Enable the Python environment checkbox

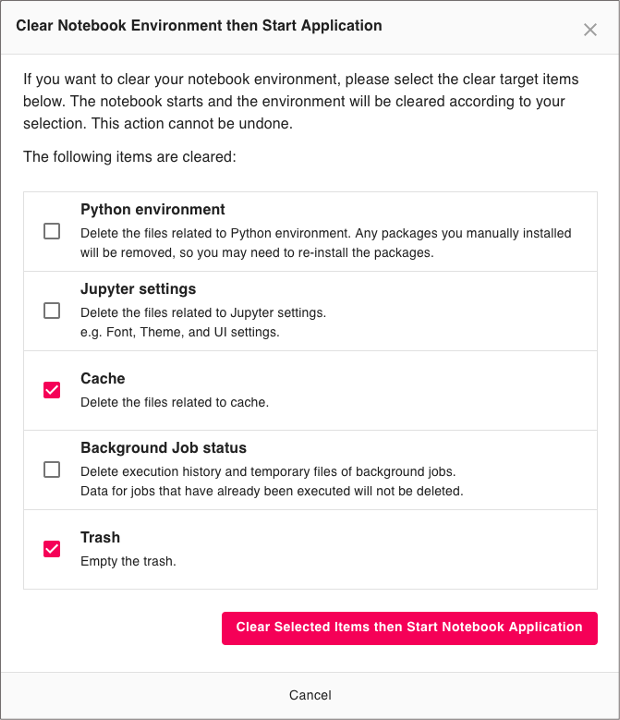point(52,231)
